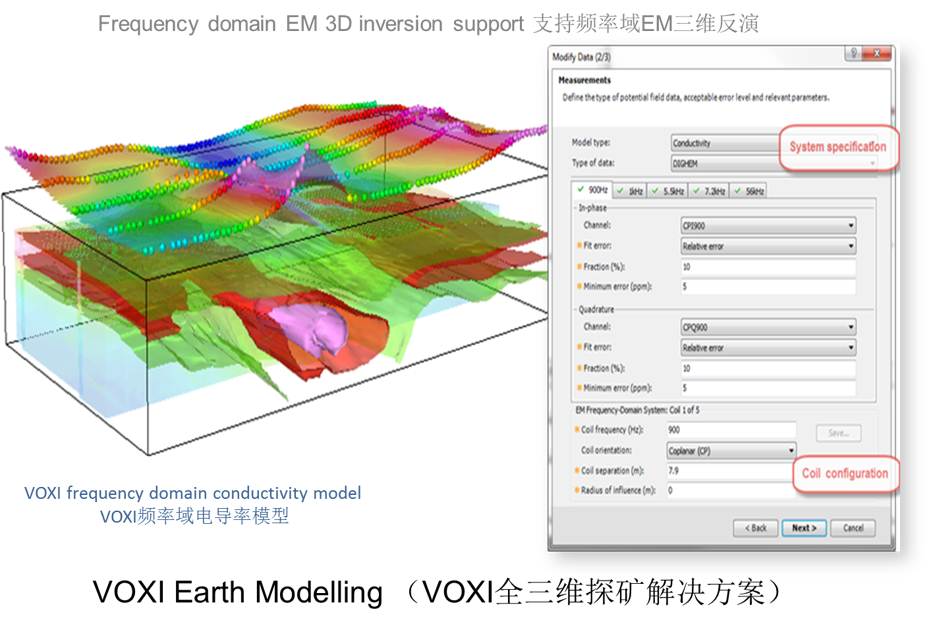Click the Cancel button

pos(853,528)
